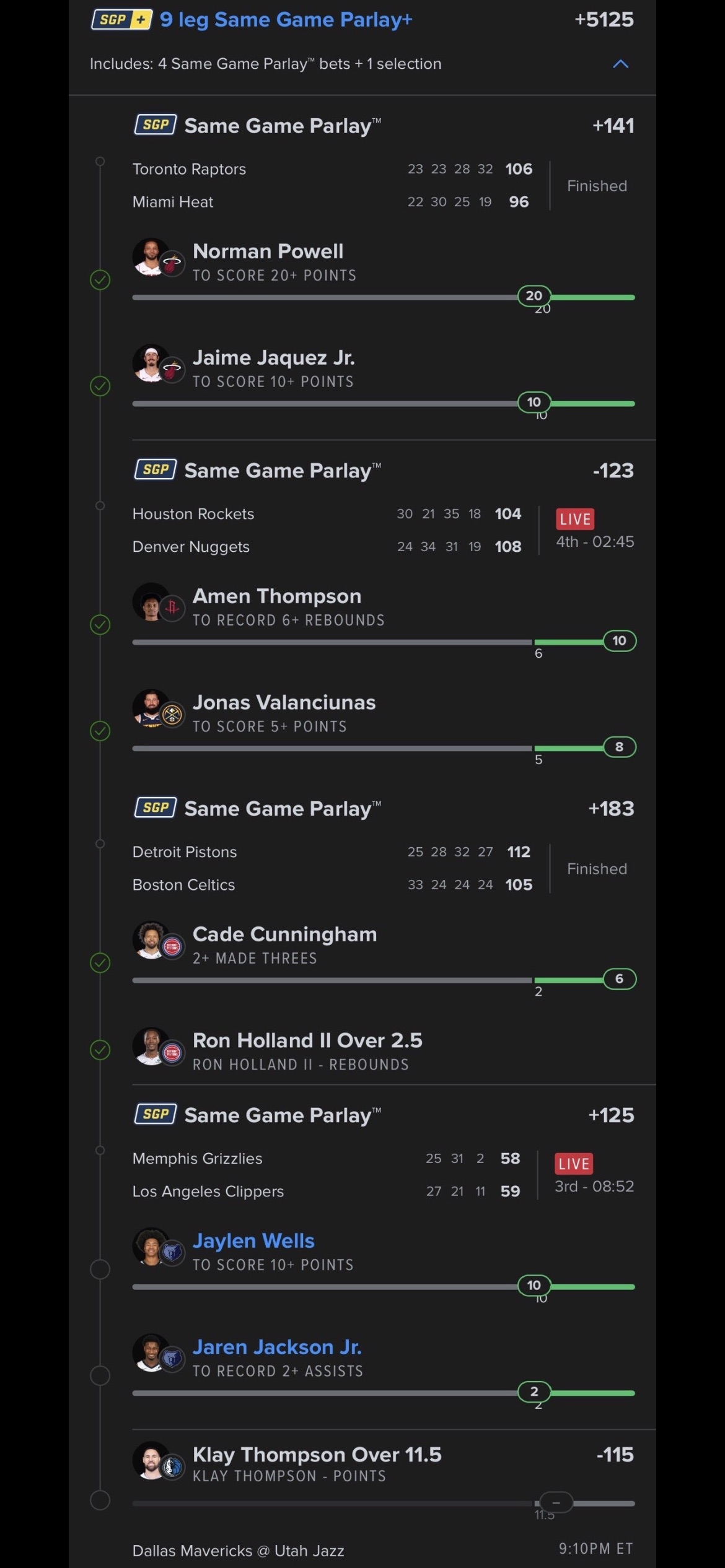Tap Norman Powell's player avatar

pyautogui.click(x=151, y=257)
